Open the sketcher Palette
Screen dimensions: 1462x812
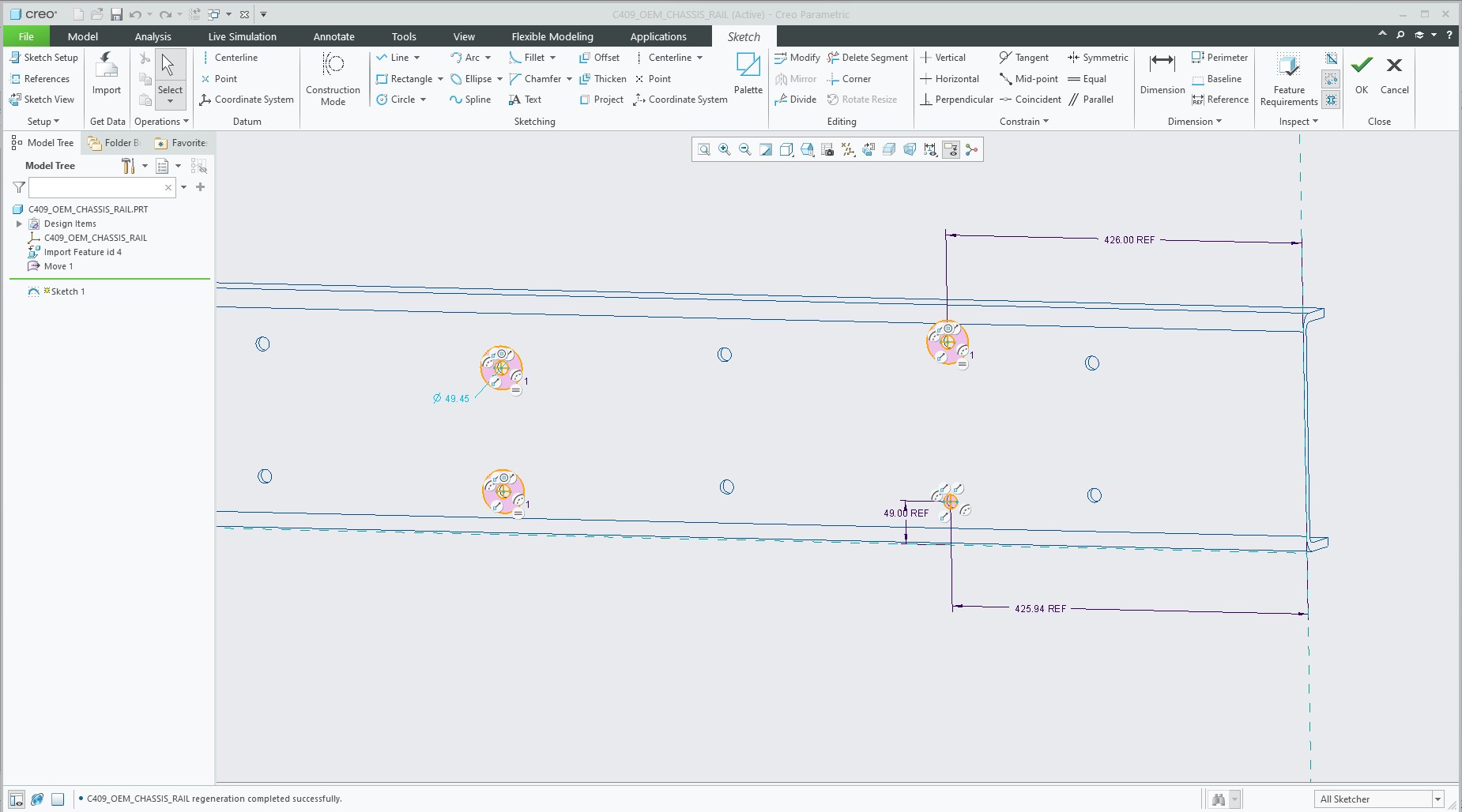click(747, 74)
